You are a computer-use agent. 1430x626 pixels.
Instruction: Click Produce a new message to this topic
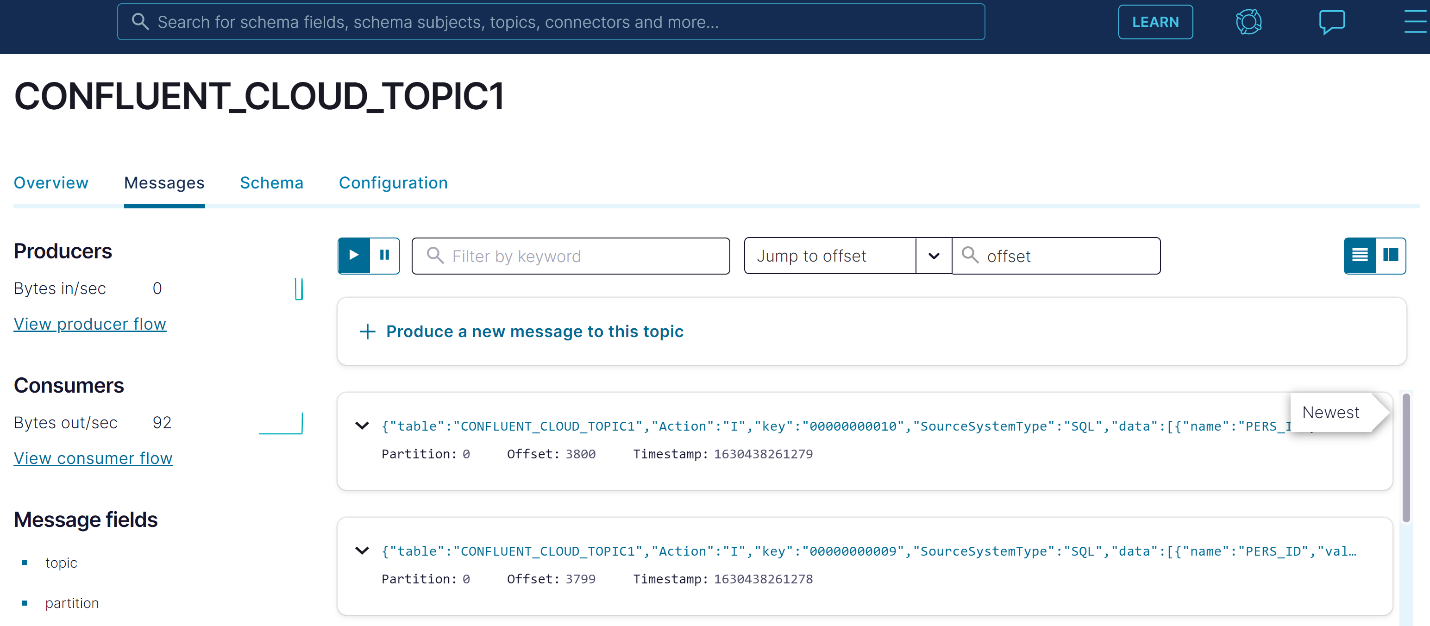pos(535,331)
